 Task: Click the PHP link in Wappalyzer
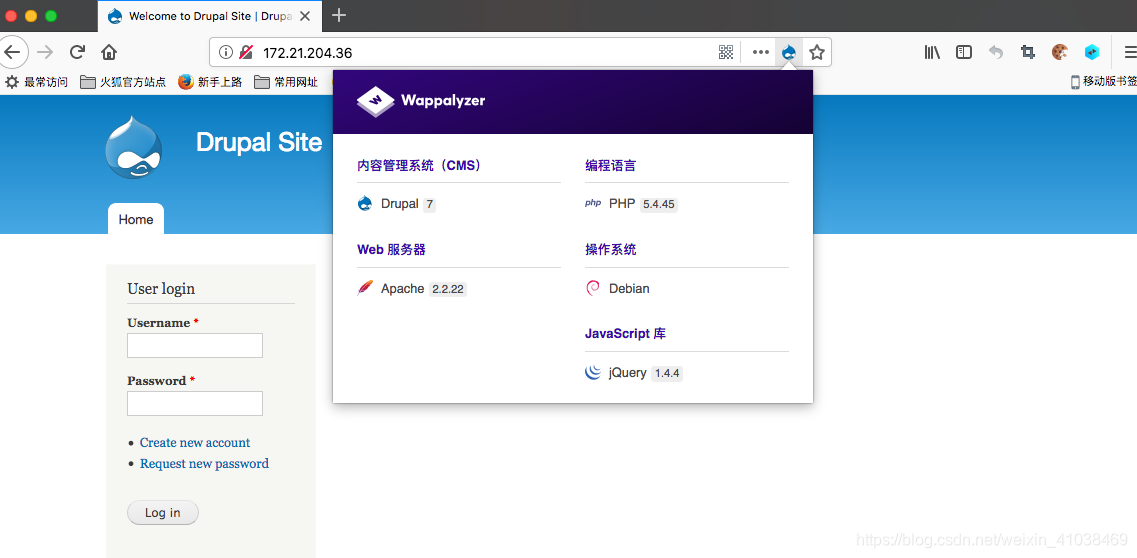tap(622, 204)
